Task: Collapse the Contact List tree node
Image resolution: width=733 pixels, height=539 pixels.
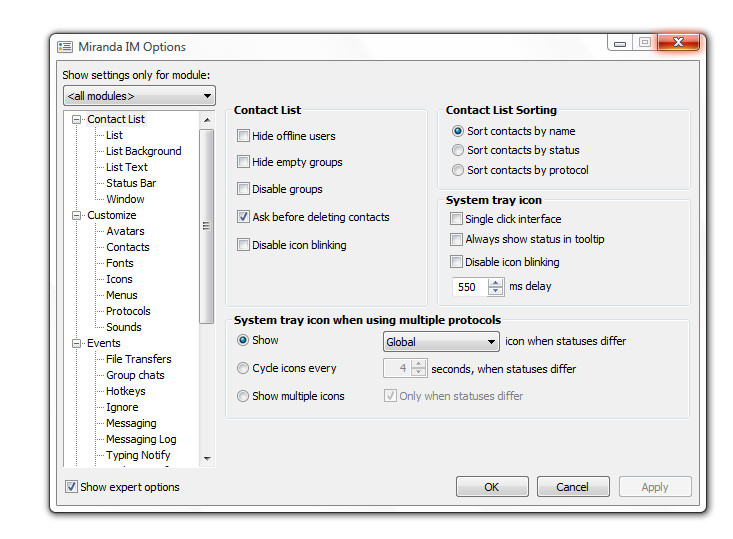Action: [76, 120]
